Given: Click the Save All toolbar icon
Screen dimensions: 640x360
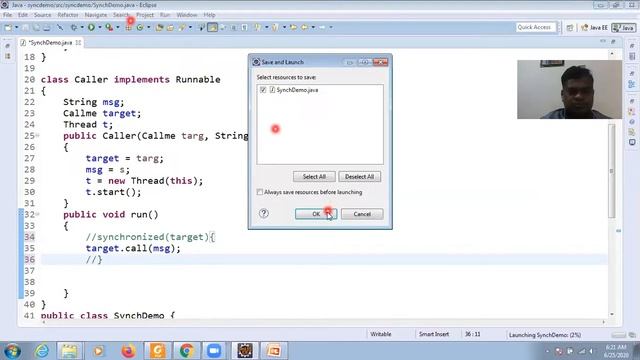Looking at the screenshot, I should coord(36,27).
